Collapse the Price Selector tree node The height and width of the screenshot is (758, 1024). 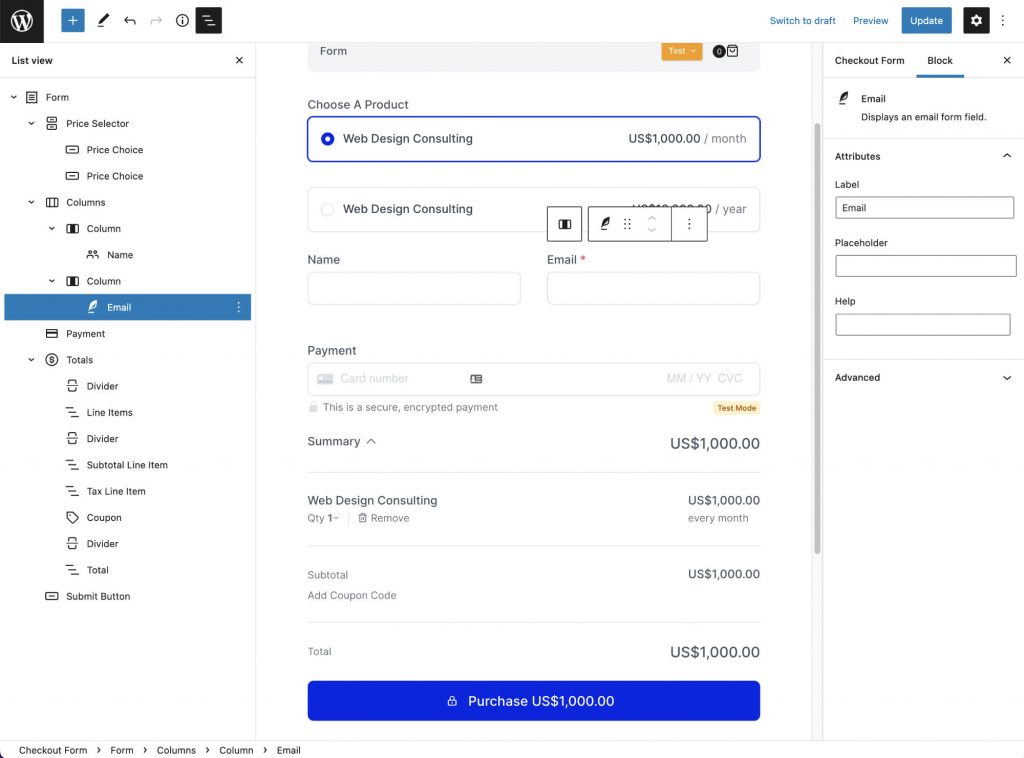[31, 124]
